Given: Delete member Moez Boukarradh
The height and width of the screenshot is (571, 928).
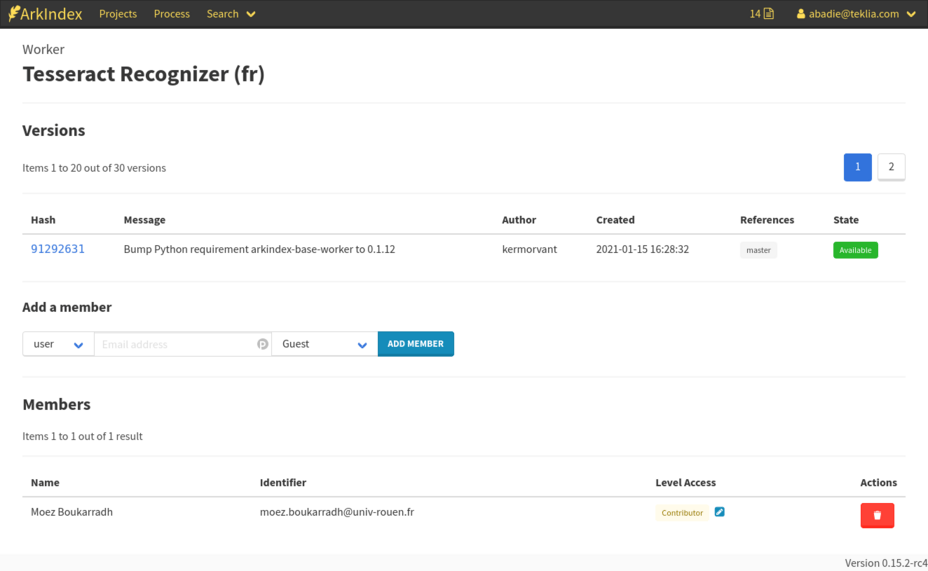Looking at the screenshot, I should 877,515.
